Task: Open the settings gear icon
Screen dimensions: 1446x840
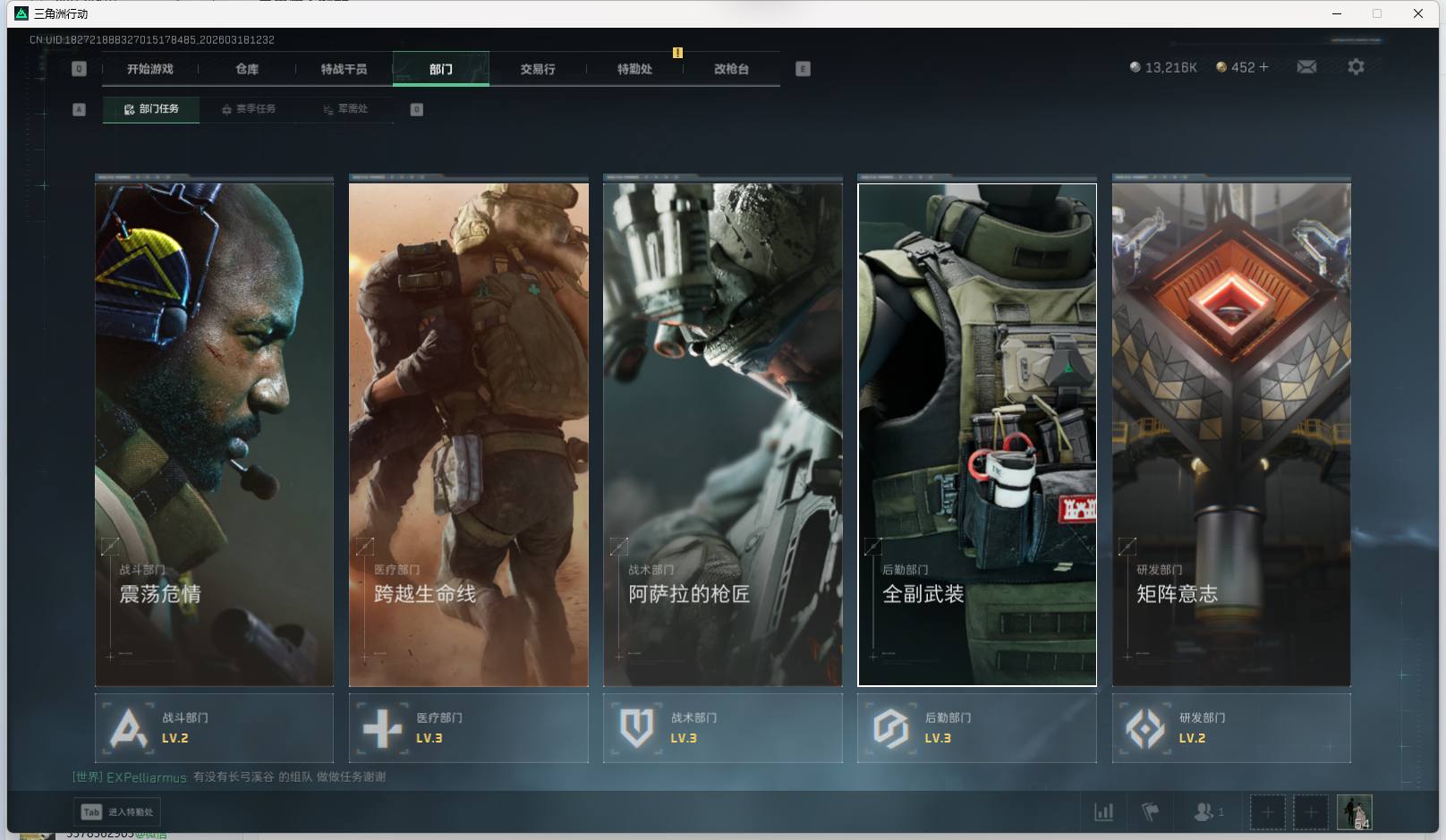Action: coord(1356,67)
